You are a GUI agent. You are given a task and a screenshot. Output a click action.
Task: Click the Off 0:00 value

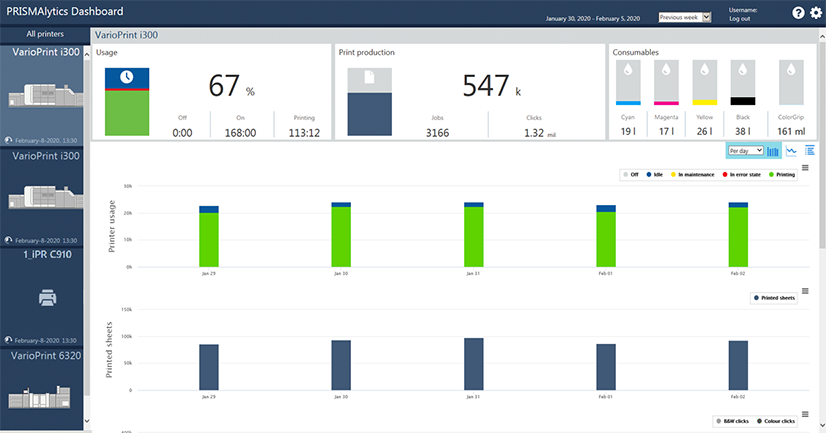coord(182,133)
